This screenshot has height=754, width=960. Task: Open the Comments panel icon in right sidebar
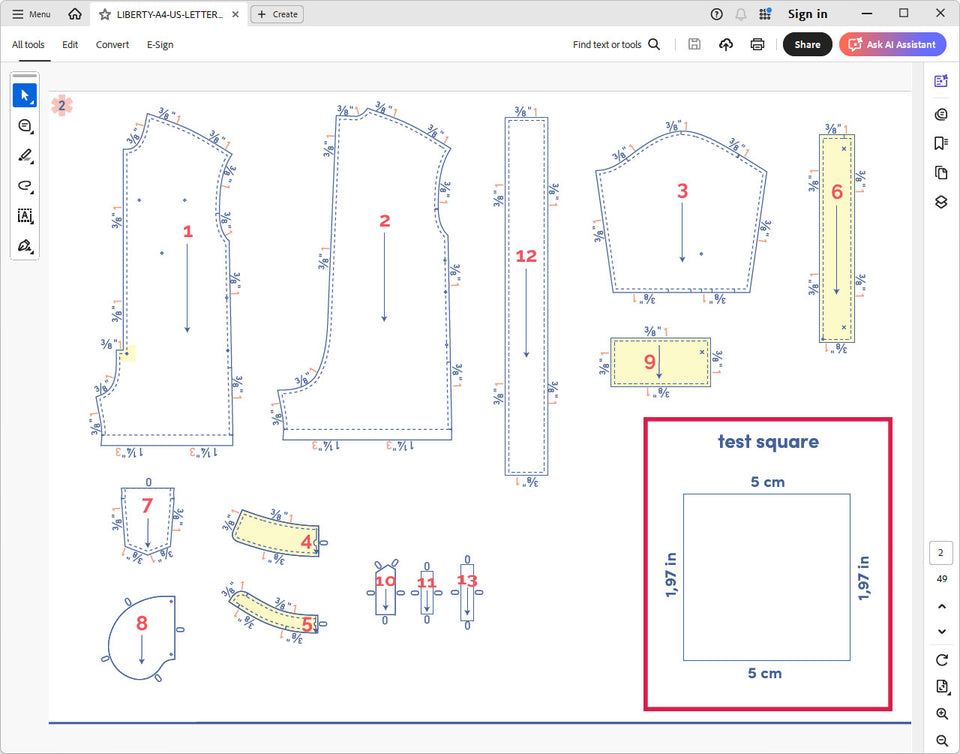click(941, 114)
